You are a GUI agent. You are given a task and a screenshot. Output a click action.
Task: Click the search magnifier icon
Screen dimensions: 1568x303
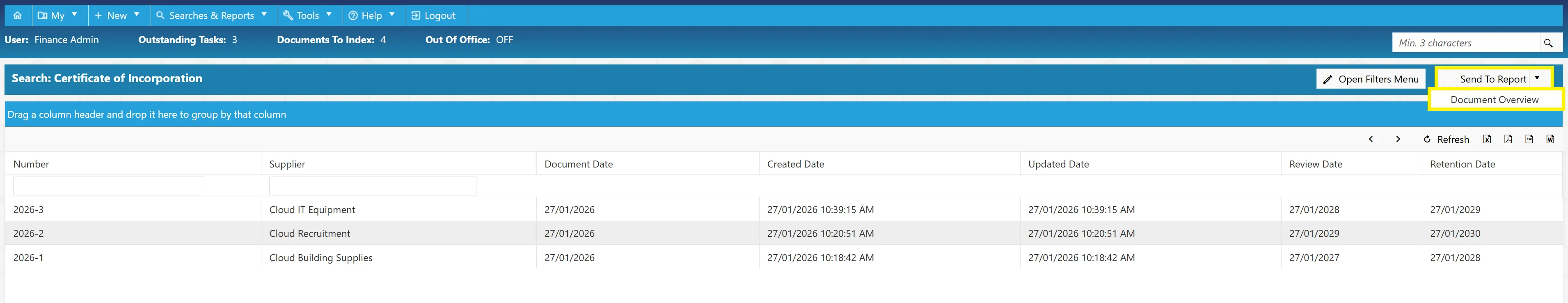(1549, 43)
